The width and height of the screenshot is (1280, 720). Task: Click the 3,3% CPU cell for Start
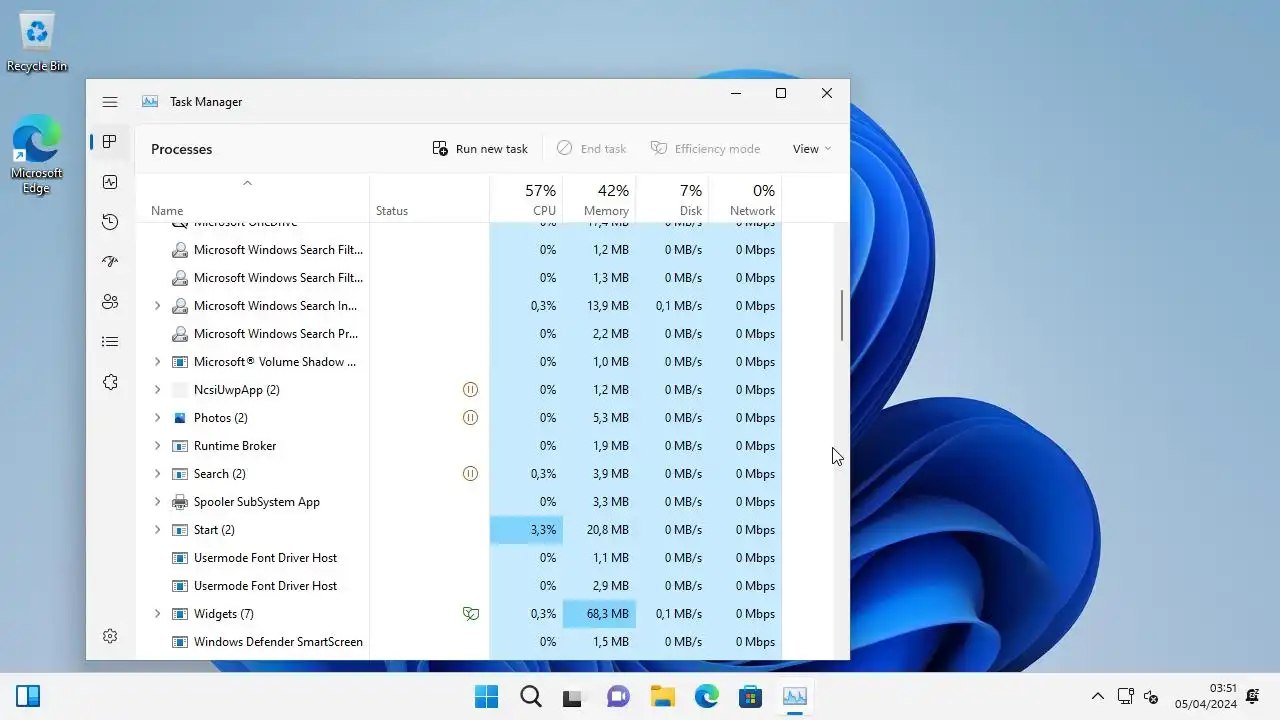tap(526, 530)
